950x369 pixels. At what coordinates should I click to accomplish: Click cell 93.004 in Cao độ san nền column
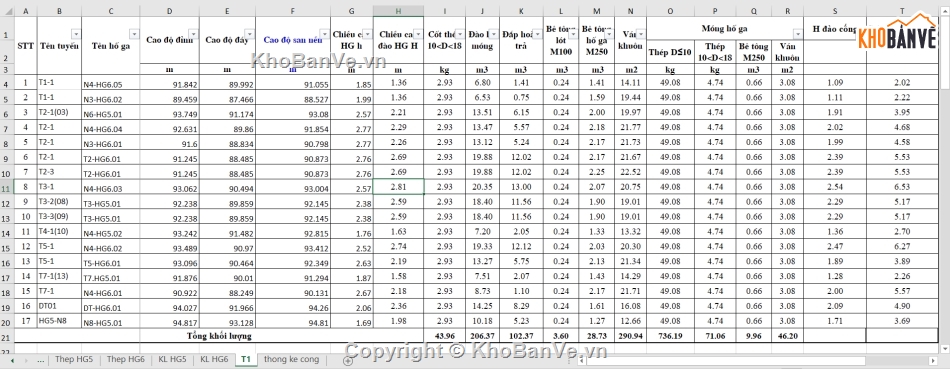pyautogui.click(x=293, y=187)
